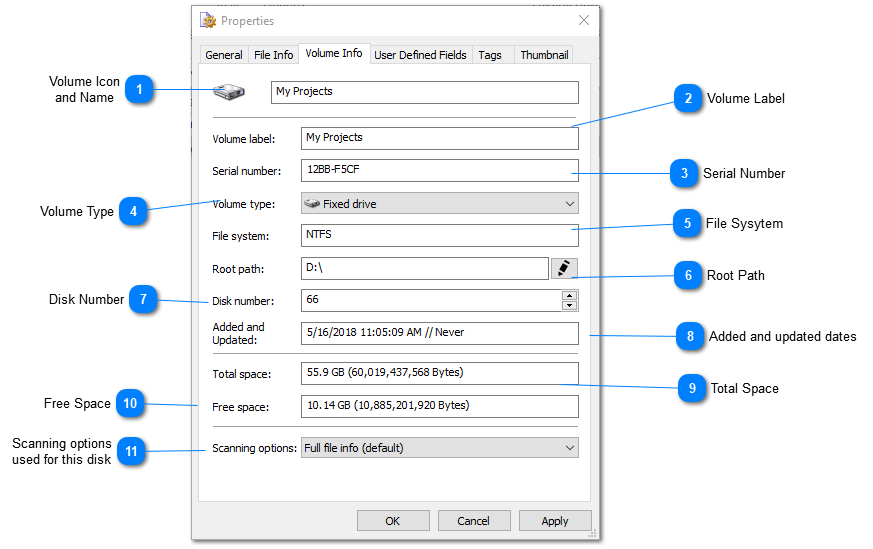
Task: Decrease disk number with down arrow
Action: [x=569, y=305]
